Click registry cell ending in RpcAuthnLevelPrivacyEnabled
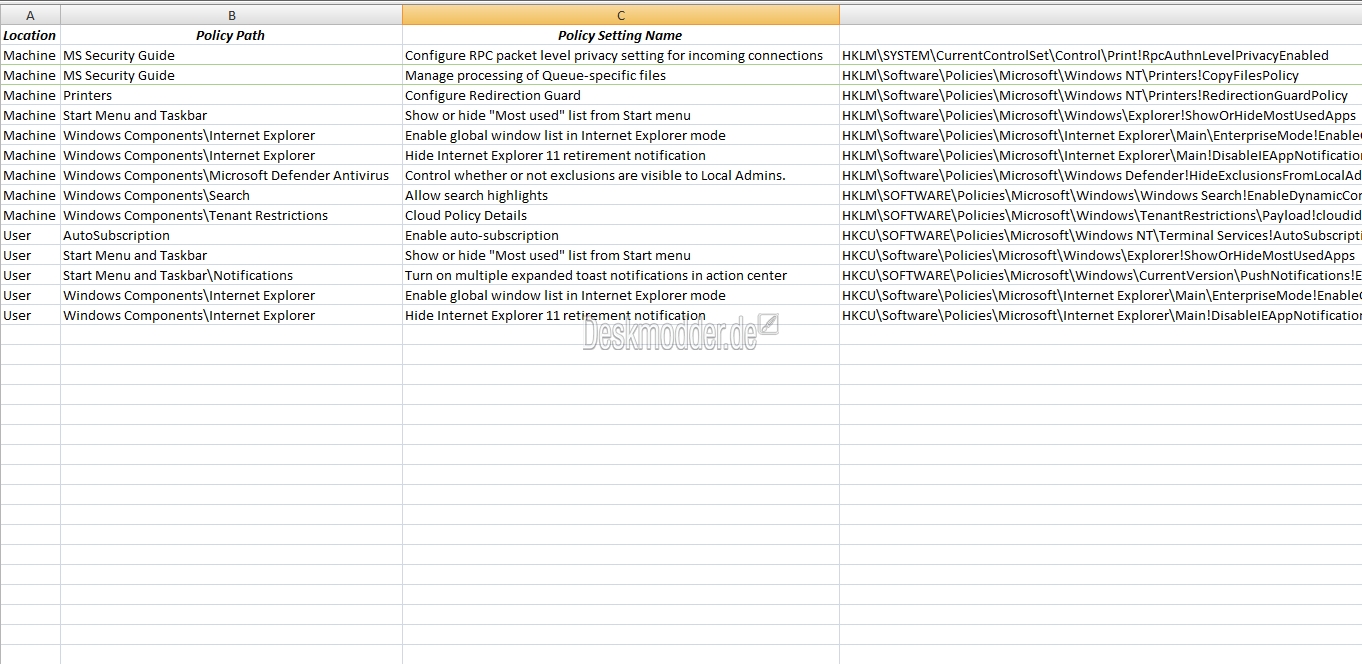This screenshot has width=1362, height=664. pyautogui.click(x=1101, y=55)
